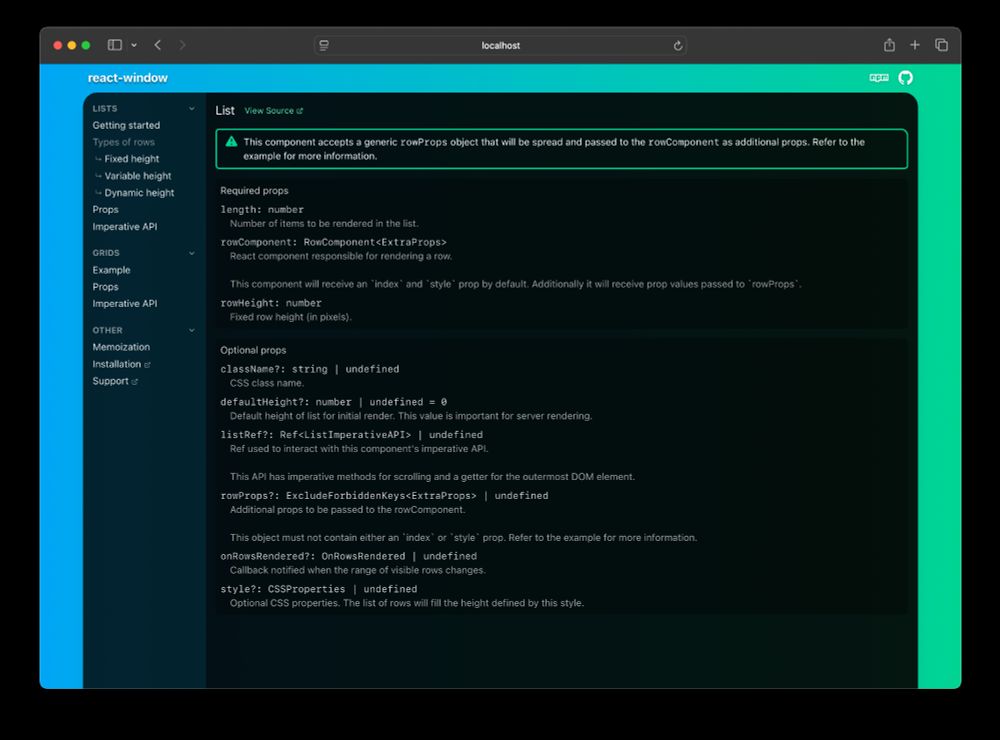Click the LISTS section label
This screenshot has width=1000, height=740.
pyautogui.click(x=105, y=108)
